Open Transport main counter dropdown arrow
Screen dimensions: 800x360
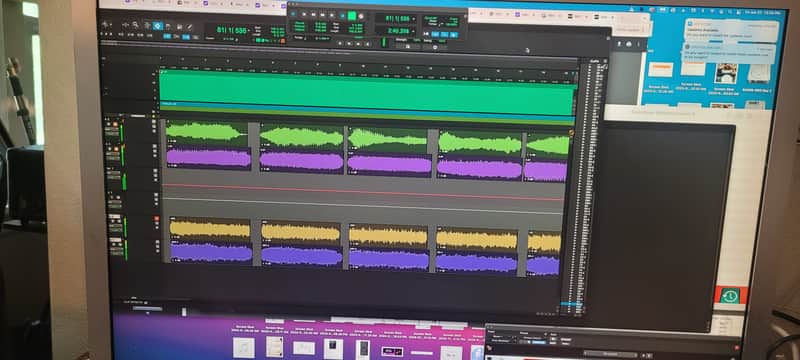(414, 18)
